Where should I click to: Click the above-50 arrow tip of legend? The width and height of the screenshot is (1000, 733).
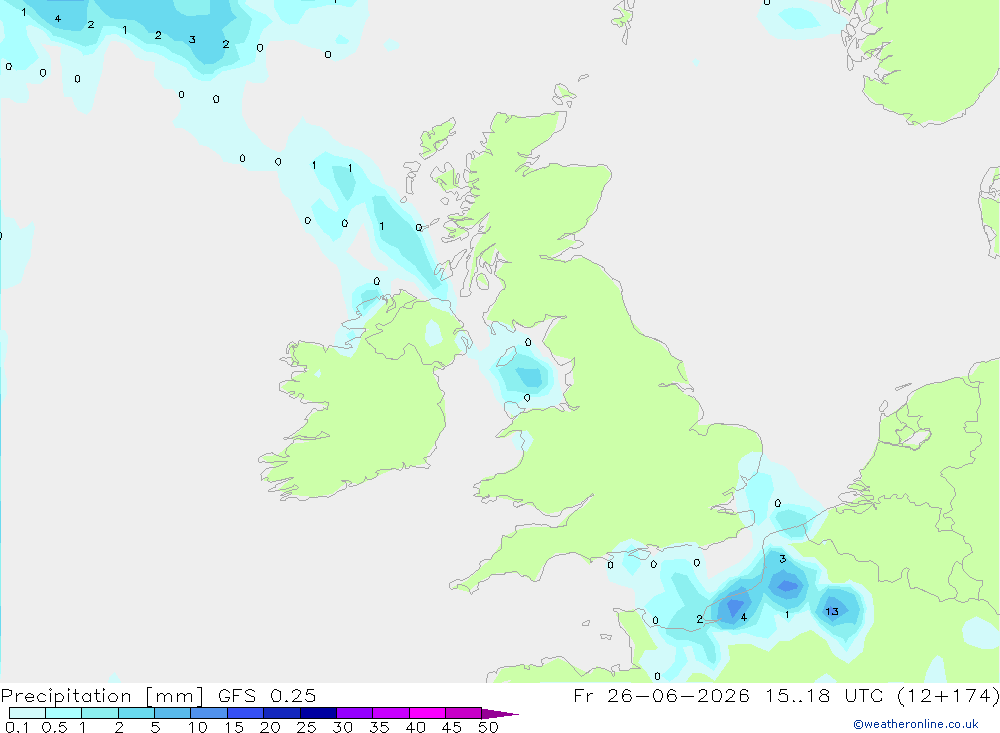[x=499, y=714]
